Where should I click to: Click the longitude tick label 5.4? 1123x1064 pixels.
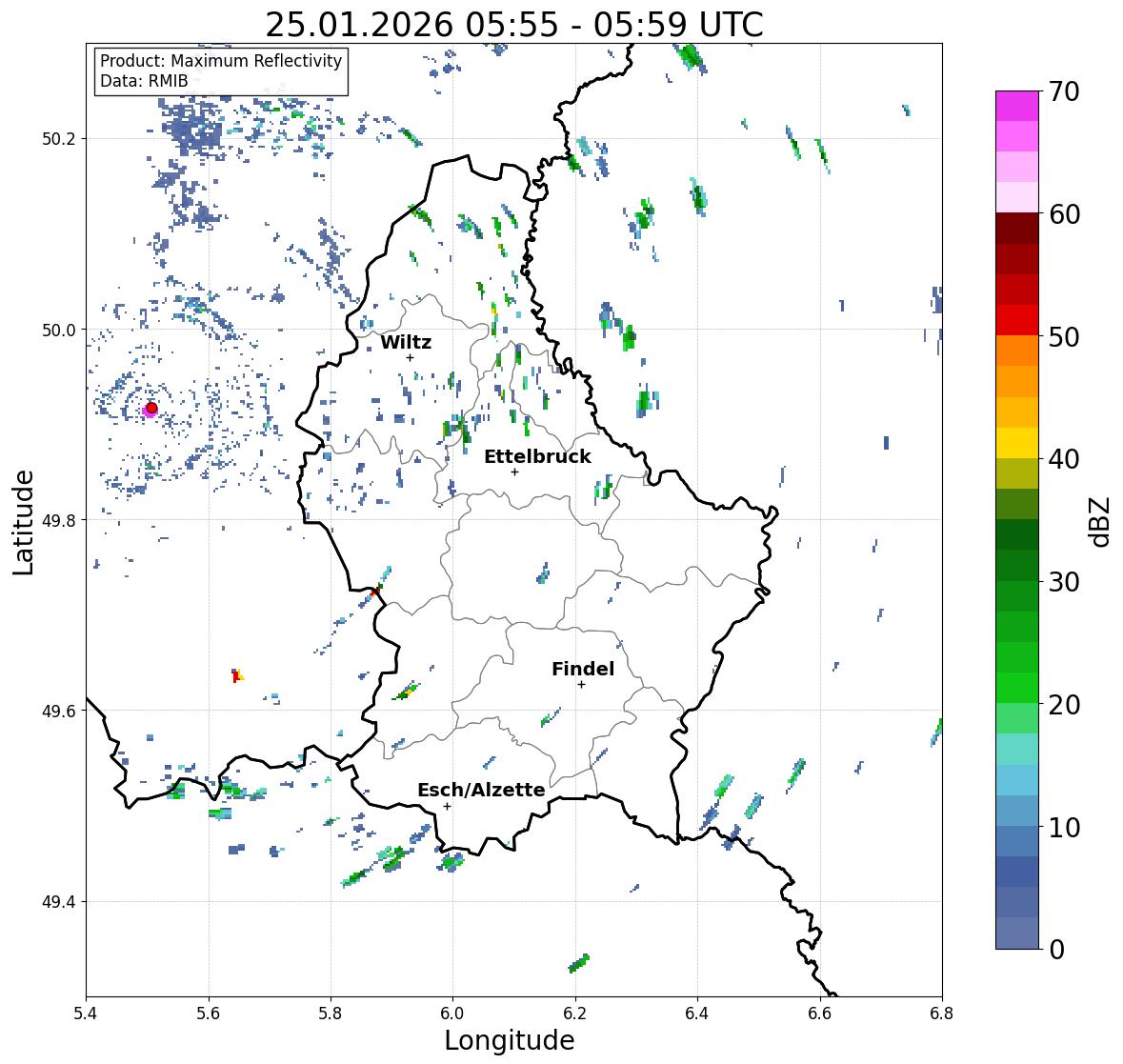coord(86,1013)
